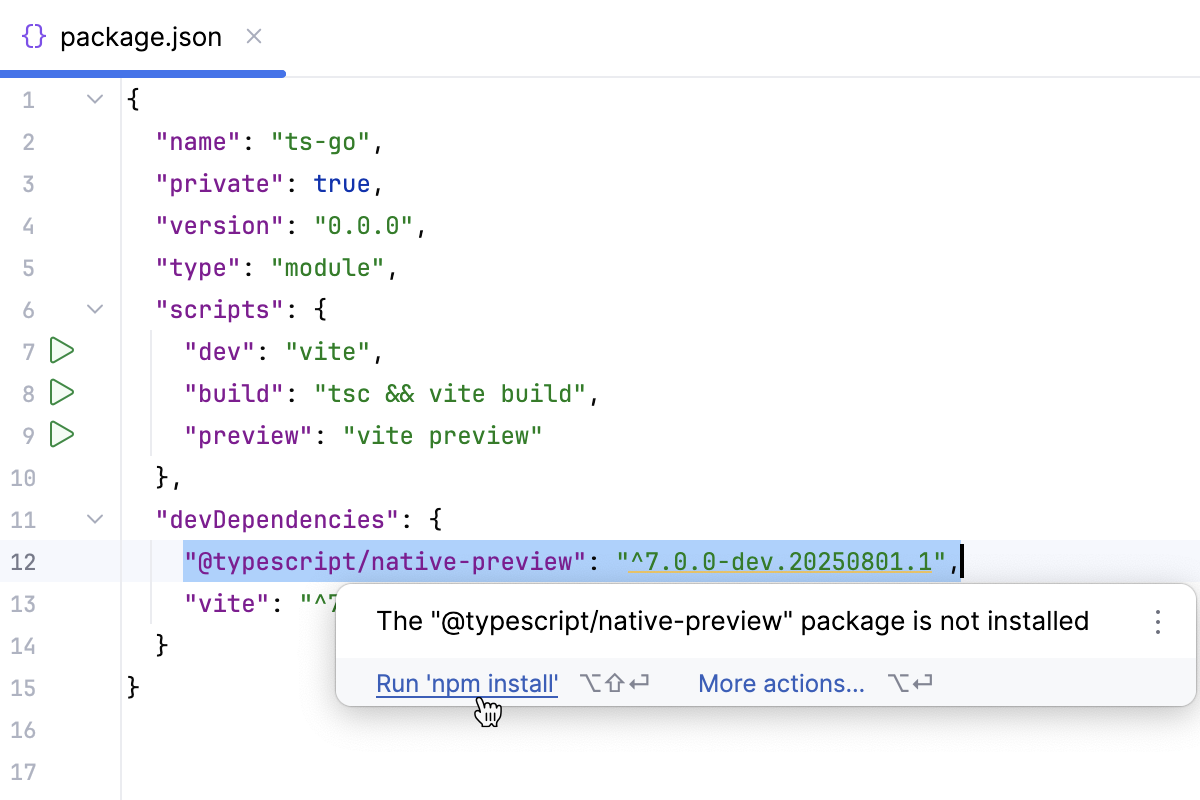Collapse the root JSON object on line 1

click(94, 98)
